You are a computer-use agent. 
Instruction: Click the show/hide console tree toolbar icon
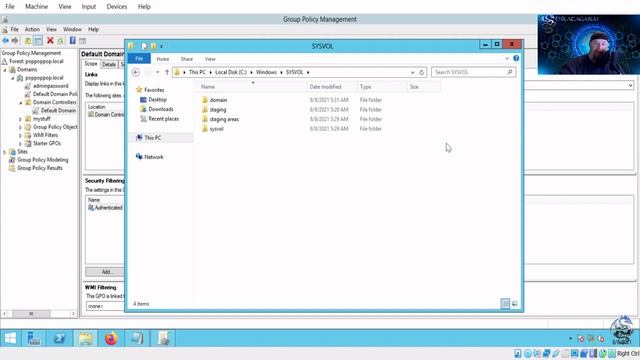coord(38,40)
